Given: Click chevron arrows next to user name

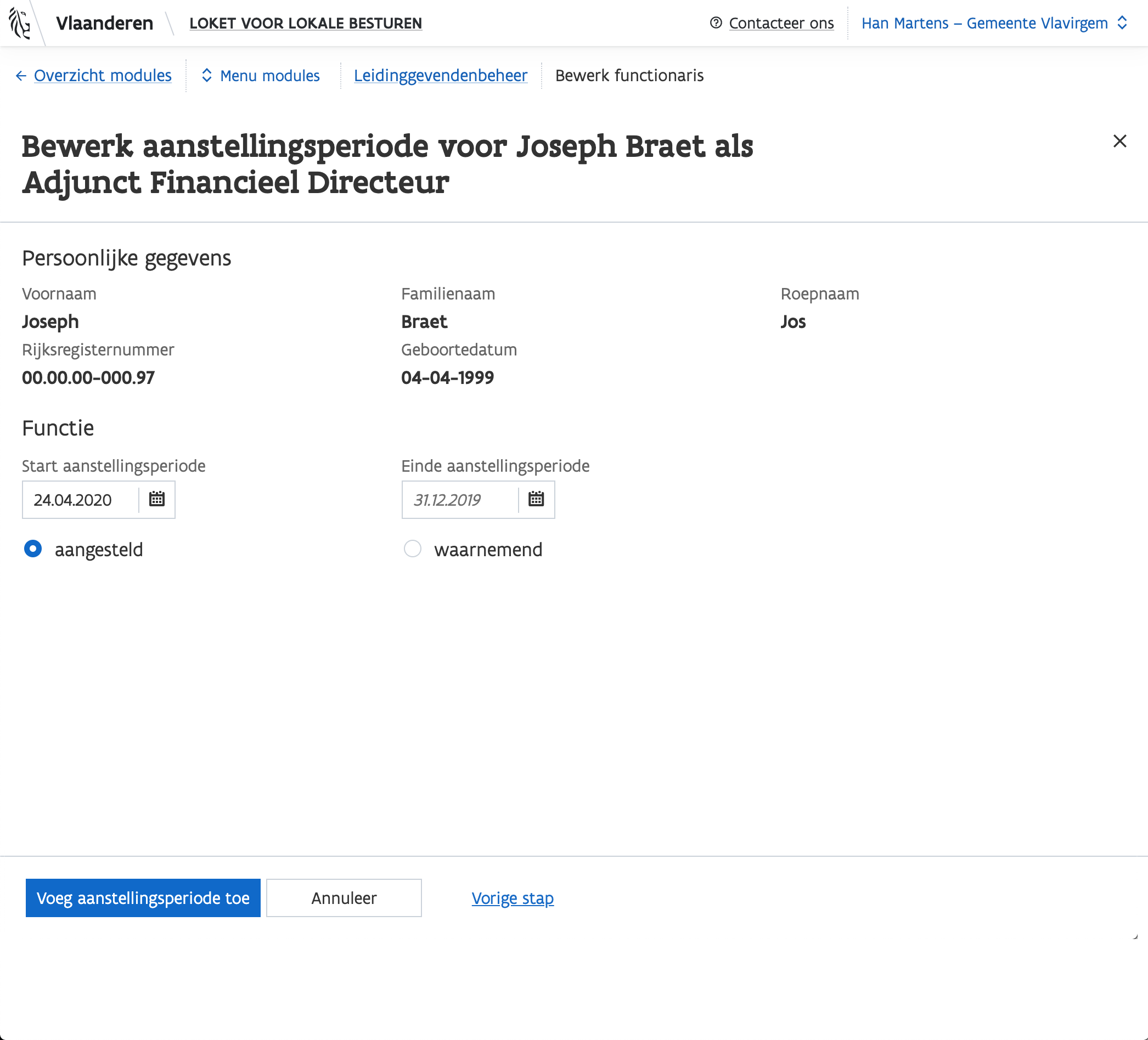Looking at the screenshot, I should [x=1122, y=24].
